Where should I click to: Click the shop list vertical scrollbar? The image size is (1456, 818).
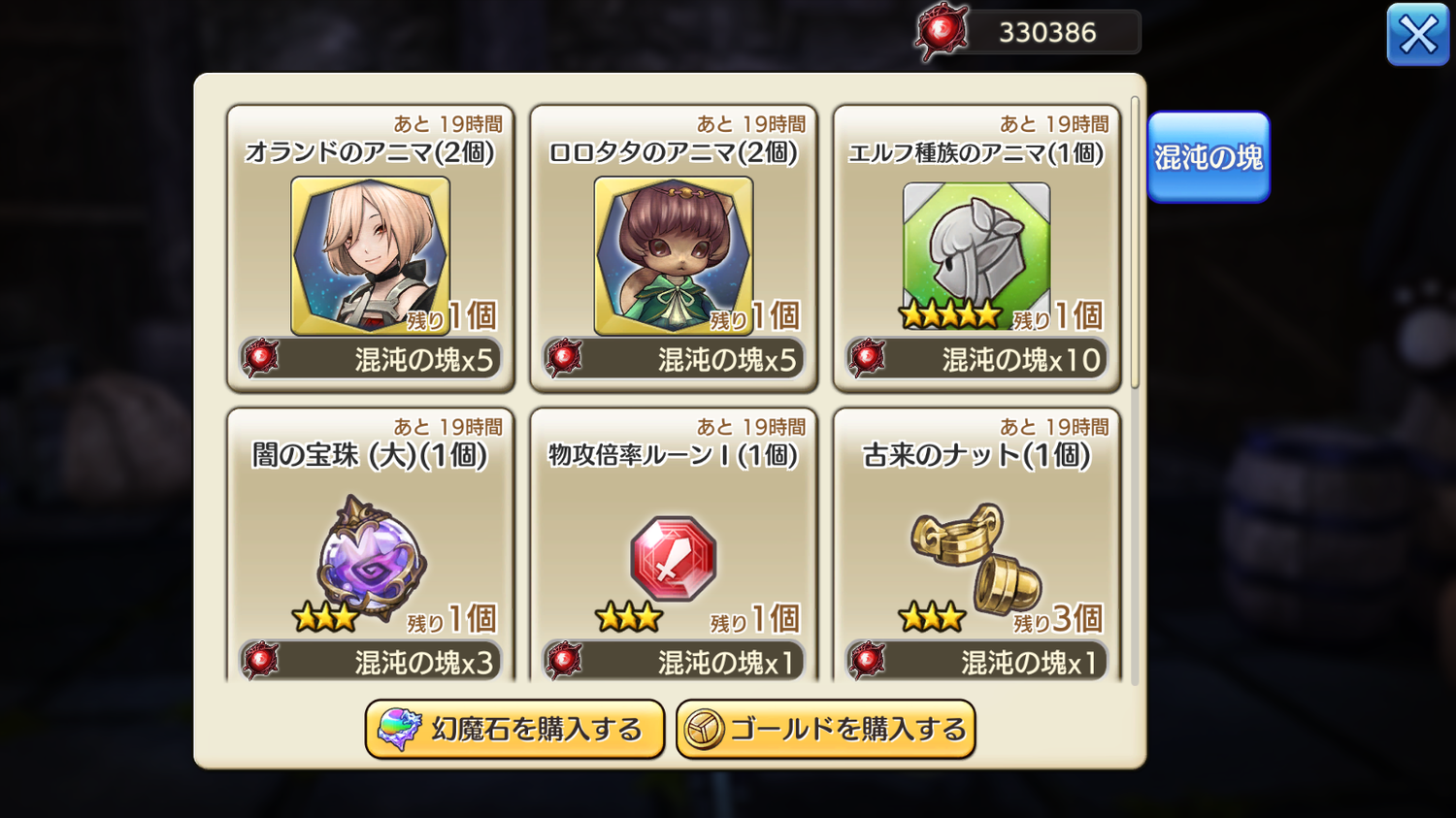click(1135, 243)
